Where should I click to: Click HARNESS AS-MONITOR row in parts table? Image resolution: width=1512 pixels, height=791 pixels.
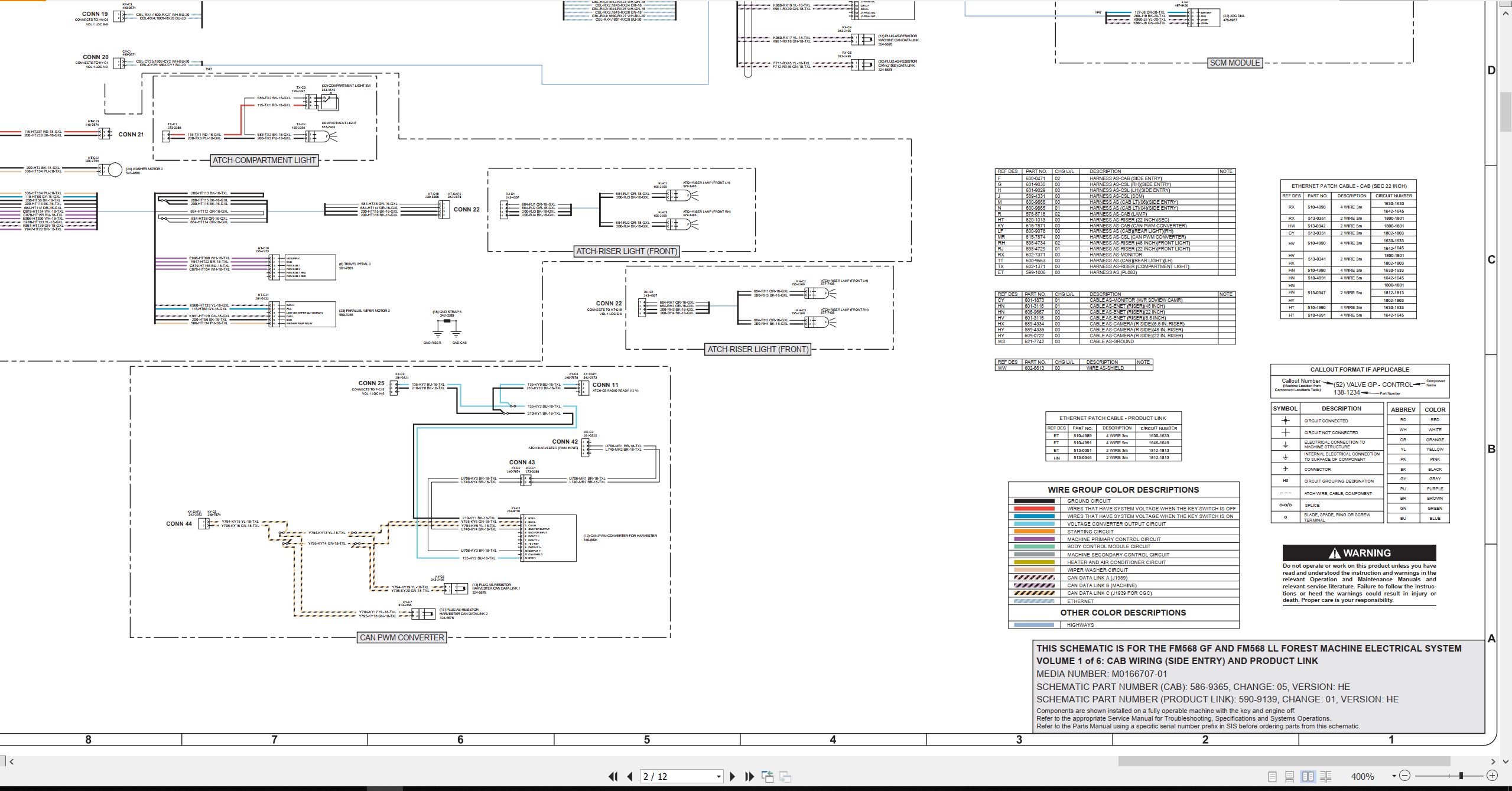(x=1115, y=255)
